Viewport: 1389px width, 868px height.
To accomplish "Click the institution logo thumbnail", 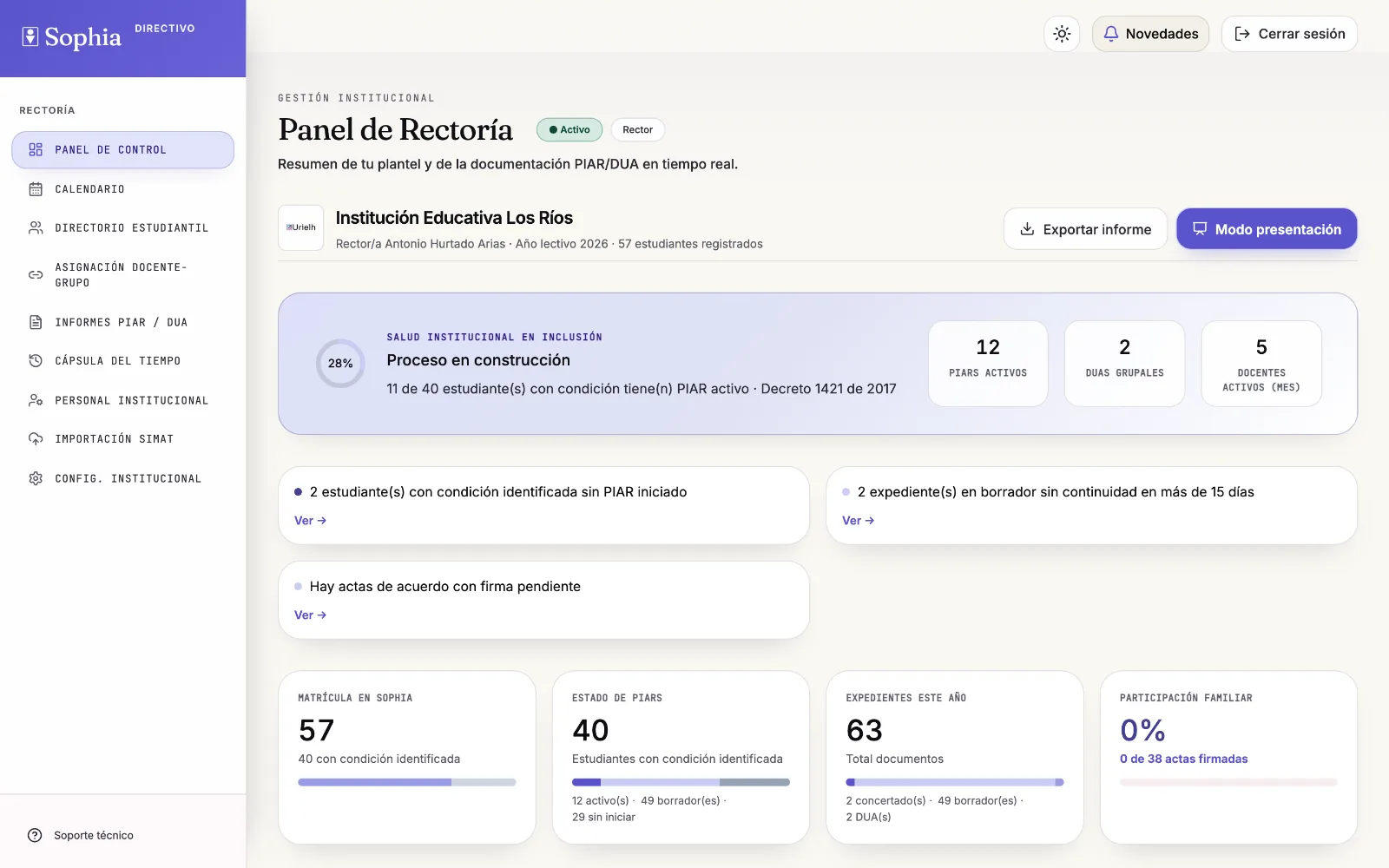I will 301,227.
